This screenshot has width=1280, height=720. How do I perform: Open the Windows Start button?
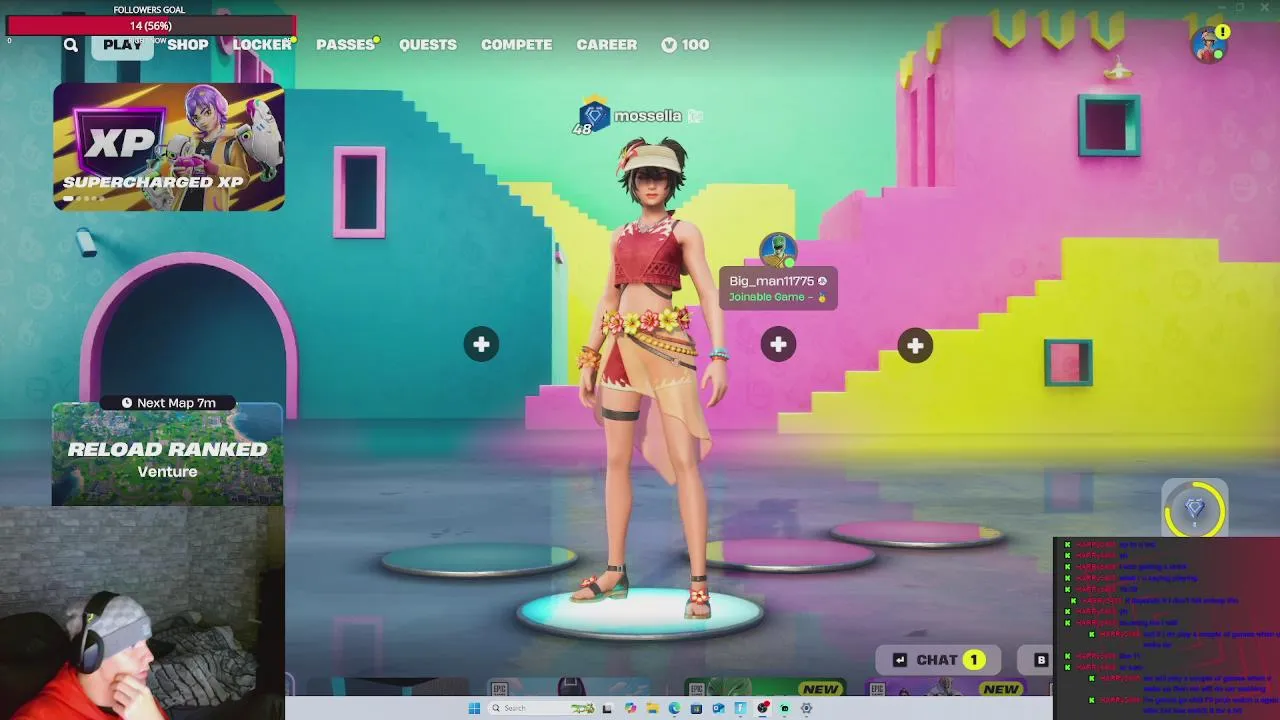(474, 708)
